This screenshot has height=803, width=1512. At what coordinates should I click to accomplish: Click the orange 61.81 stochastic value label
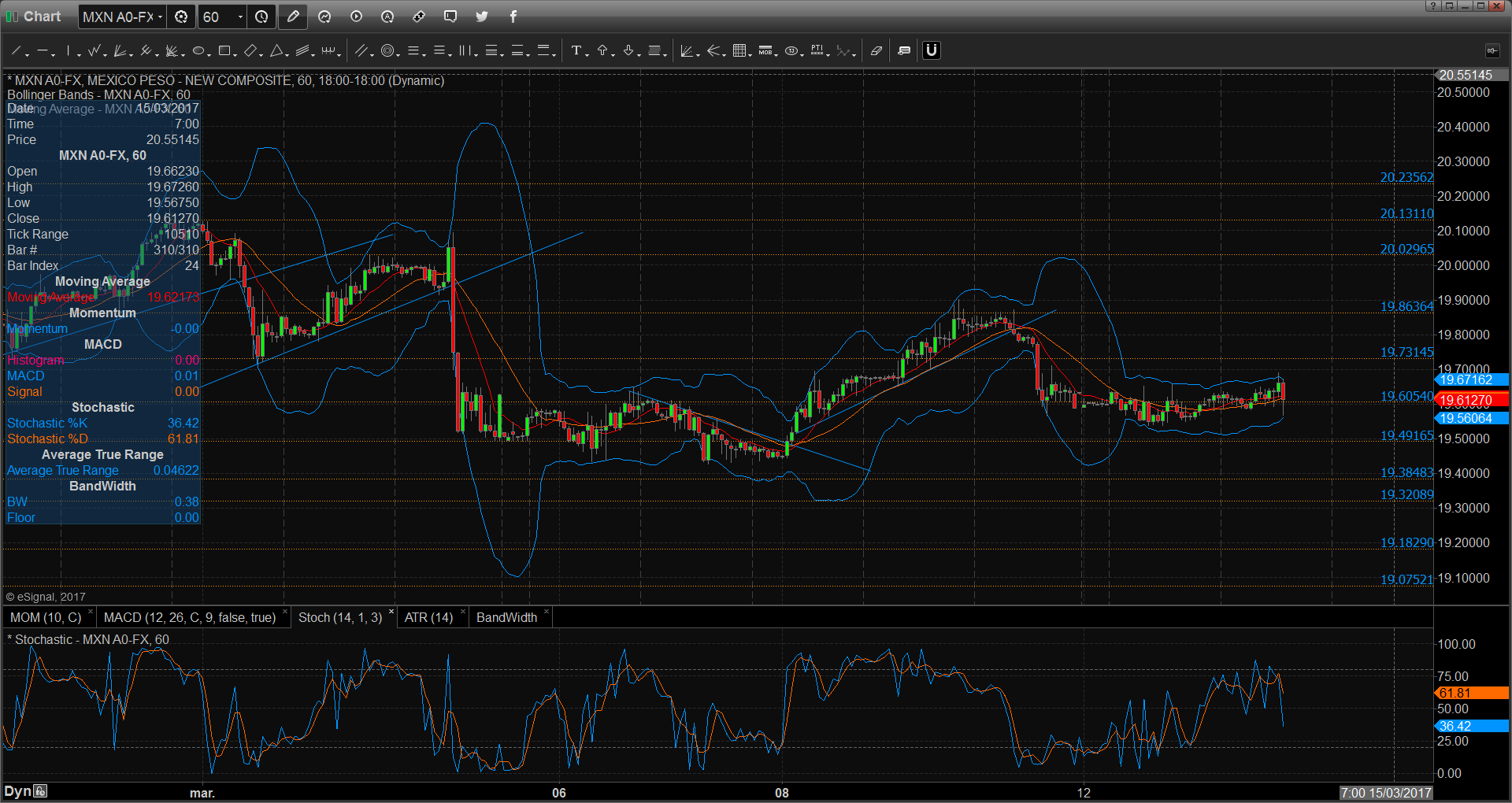[x=1471, y=694]
